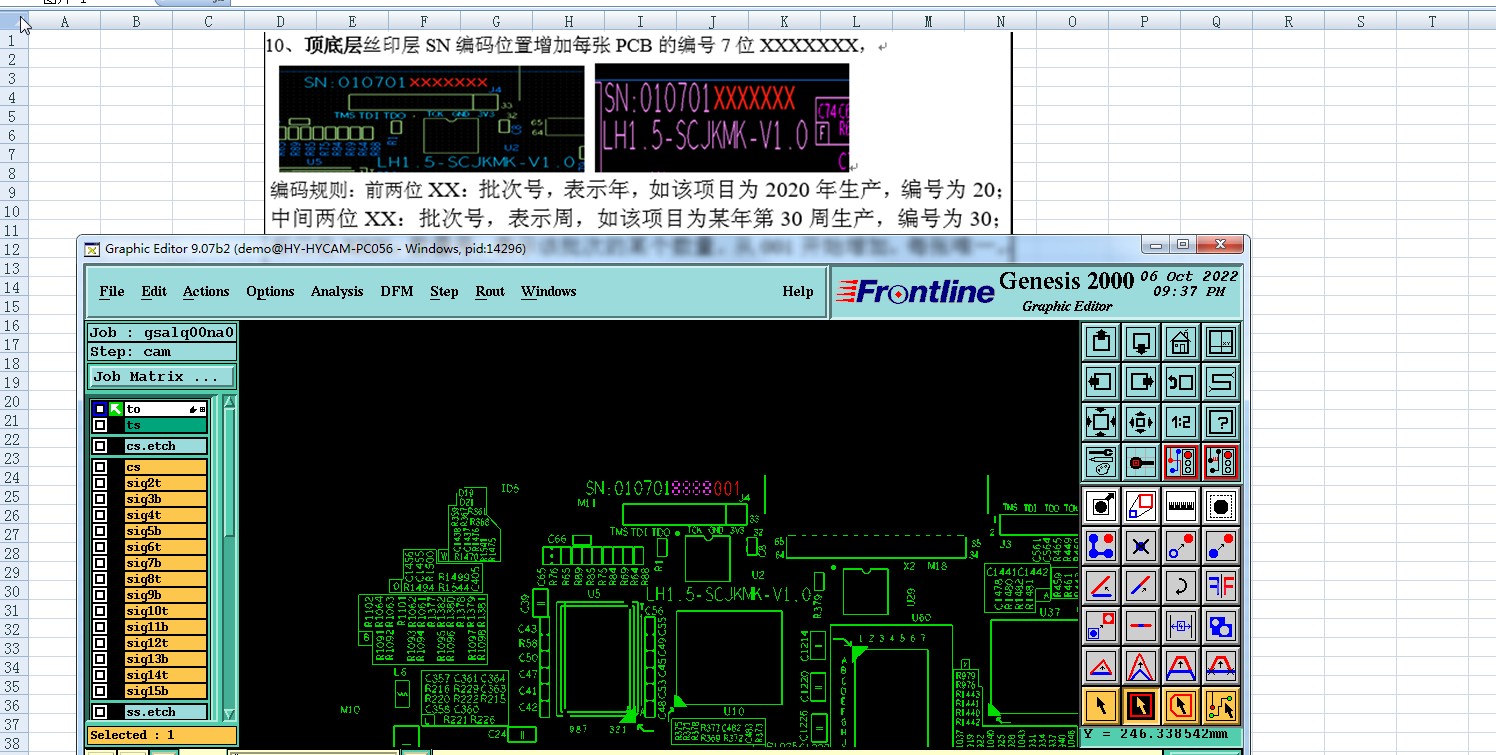
Task: Click the 'Step: cam' label
Action: (162, 352)
